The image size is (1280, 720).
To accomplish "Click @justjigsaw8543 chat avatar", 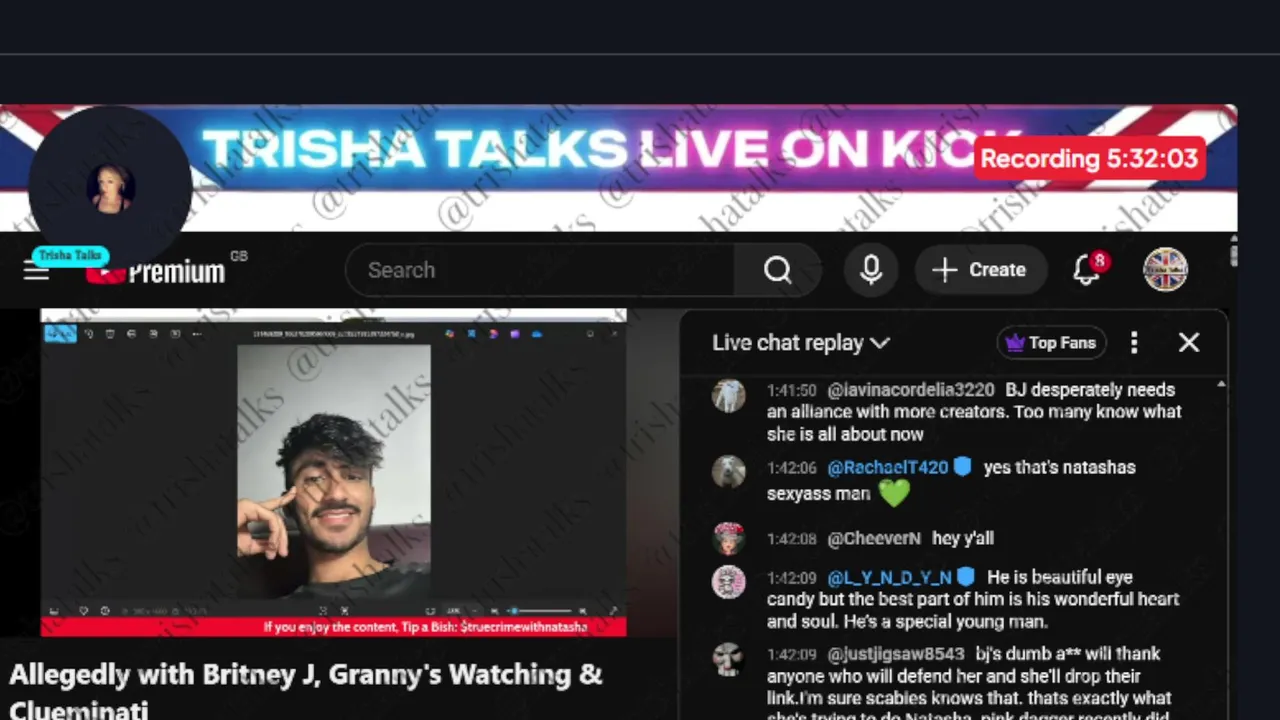I will coord(728,660).
